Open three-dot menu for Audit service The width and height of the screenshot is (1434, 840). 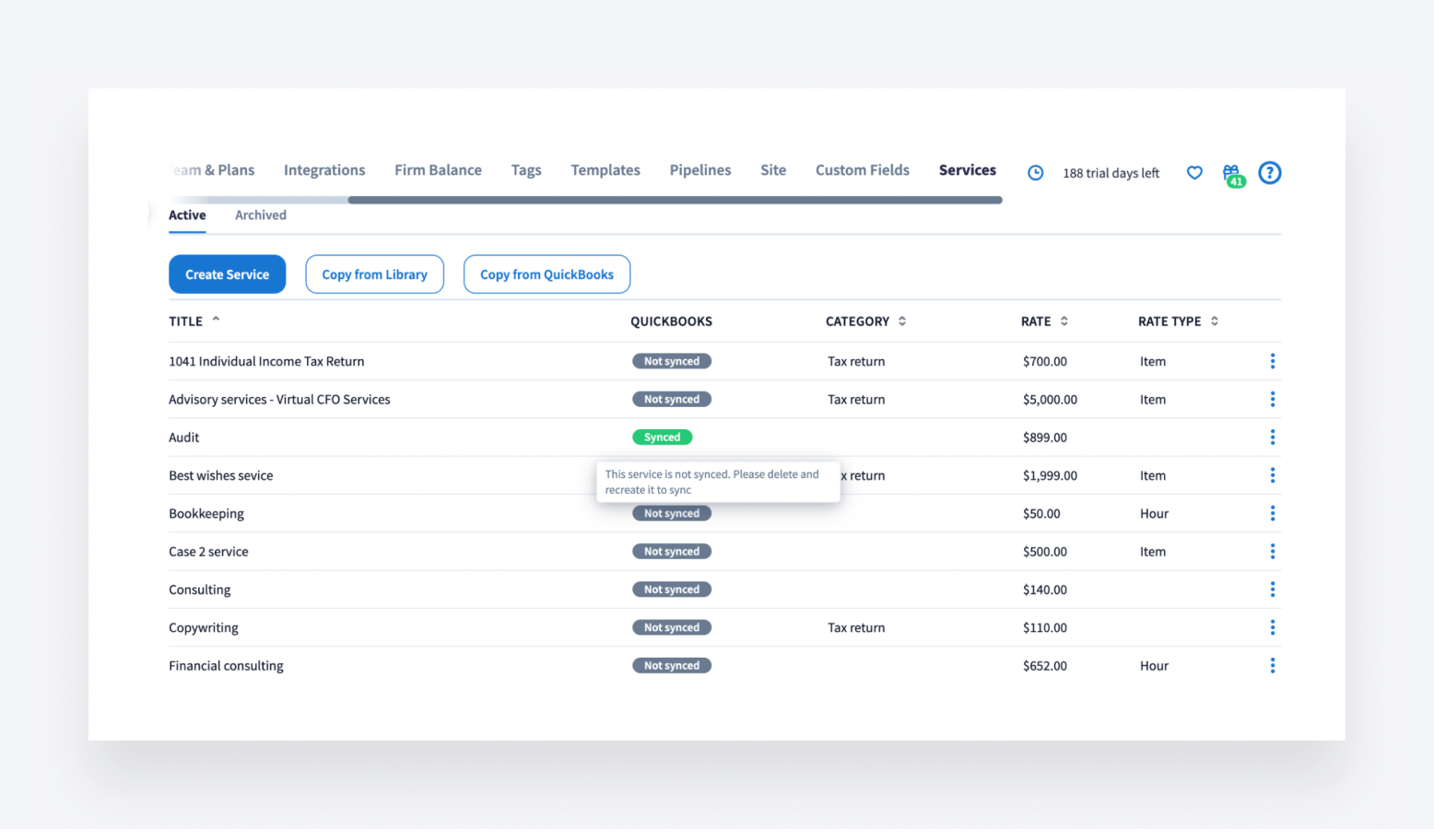tap(1273, 437)
